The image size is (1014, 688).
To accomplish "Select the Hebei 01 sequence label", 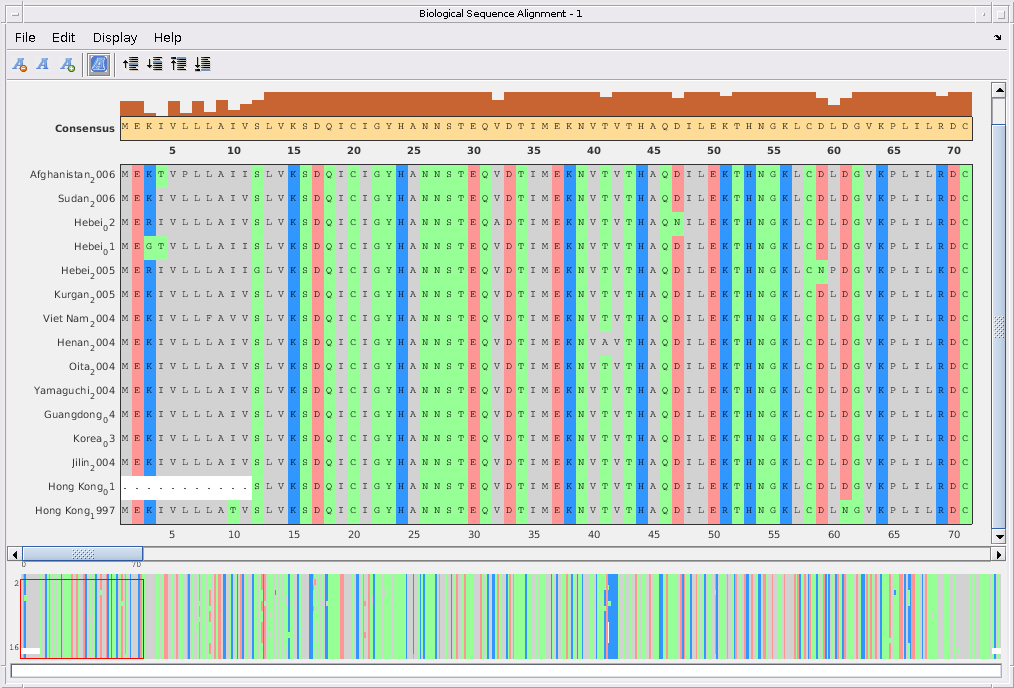I will 94,246.
